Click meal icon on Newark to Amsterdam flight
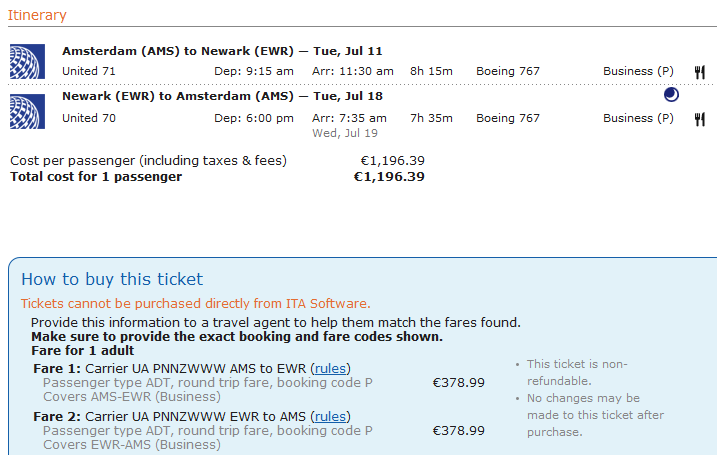Screen dimensions: 717x455 [700, 119]
